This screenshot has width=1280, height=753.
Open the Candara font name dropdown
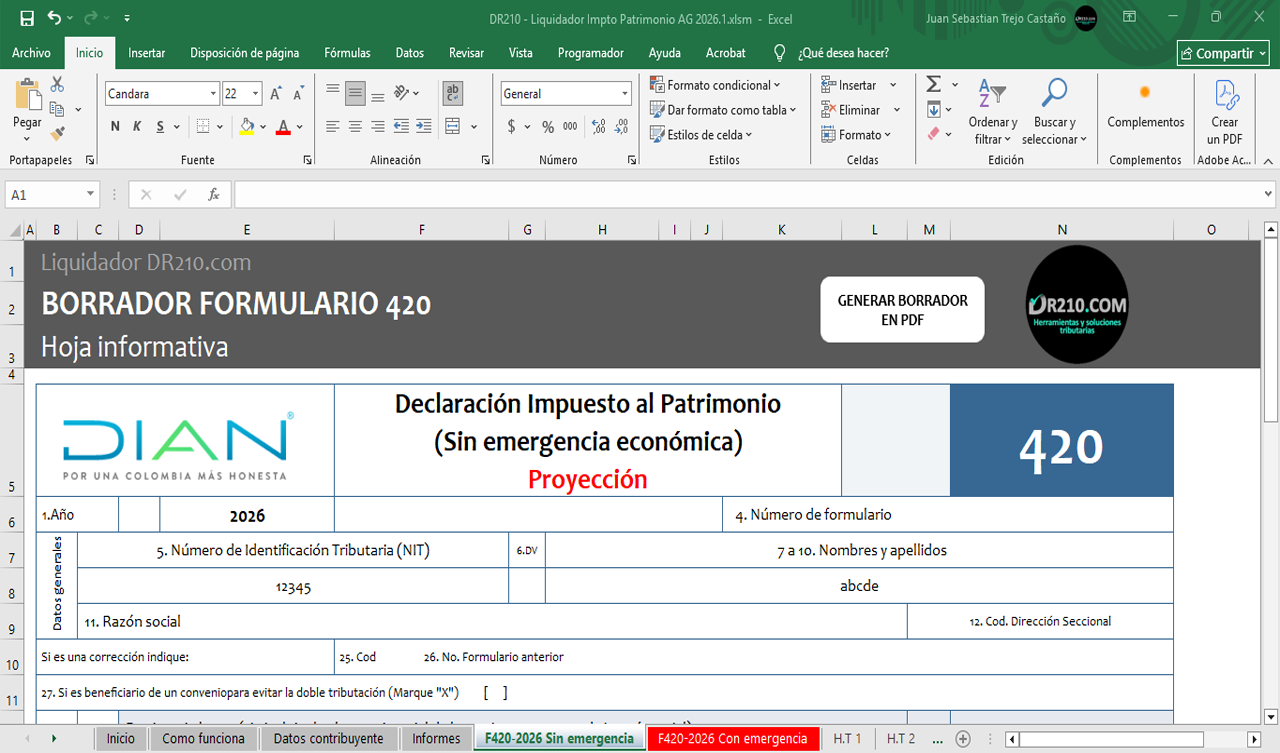(213, 94)
